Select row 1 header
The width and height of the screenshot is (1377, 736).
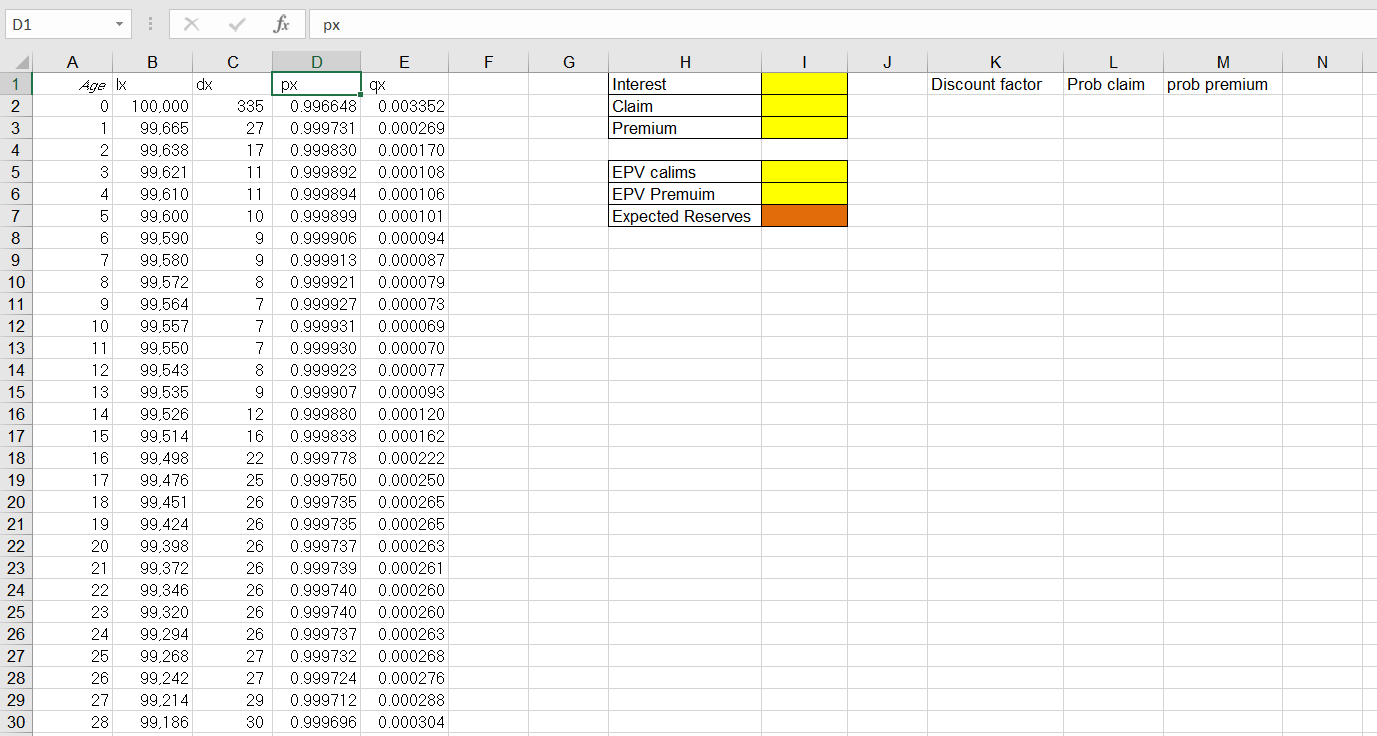15,84
